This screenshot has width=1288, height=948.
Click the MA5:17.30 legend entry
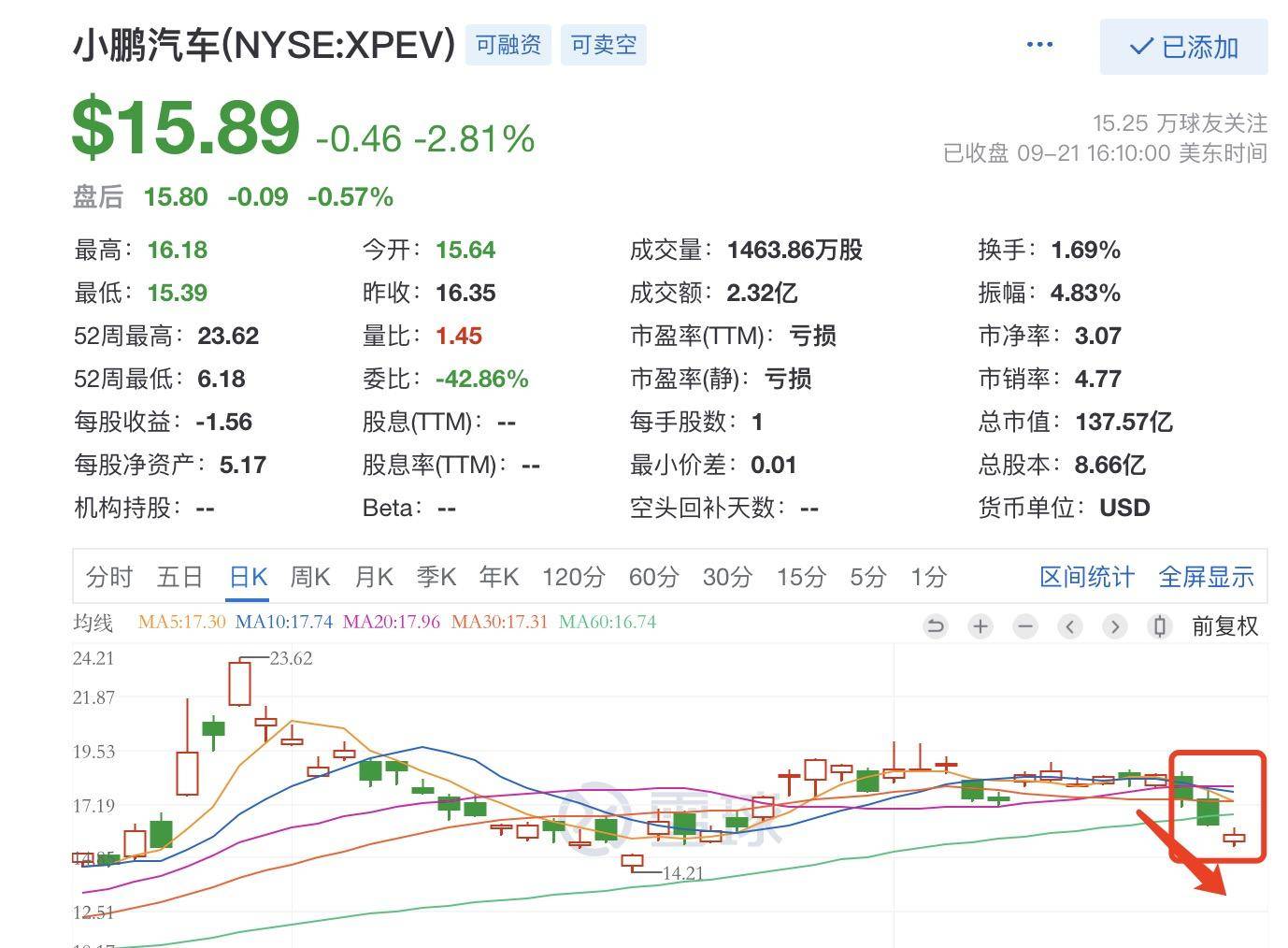click(x=181, y=622)
